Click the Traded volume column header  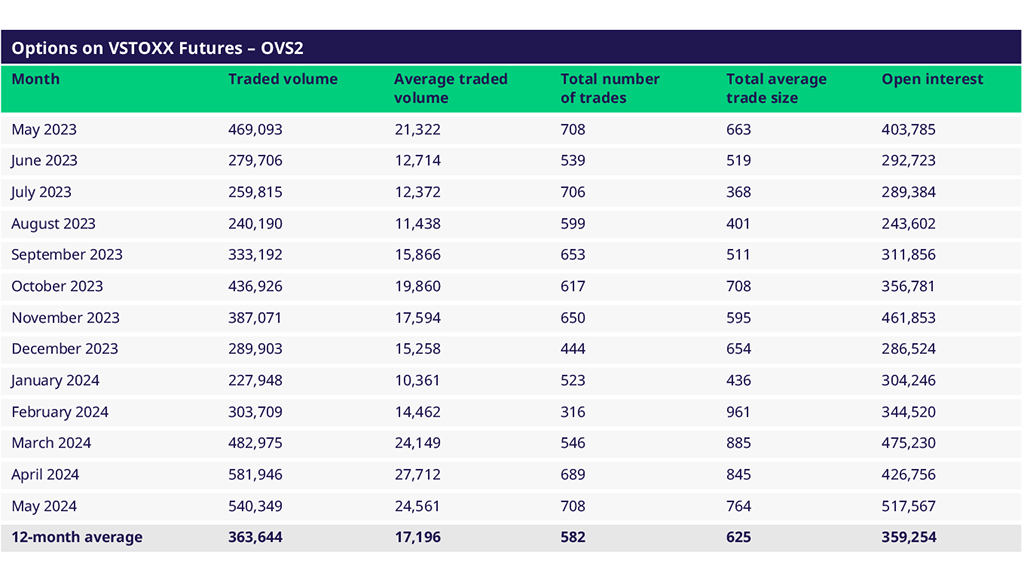283,79
